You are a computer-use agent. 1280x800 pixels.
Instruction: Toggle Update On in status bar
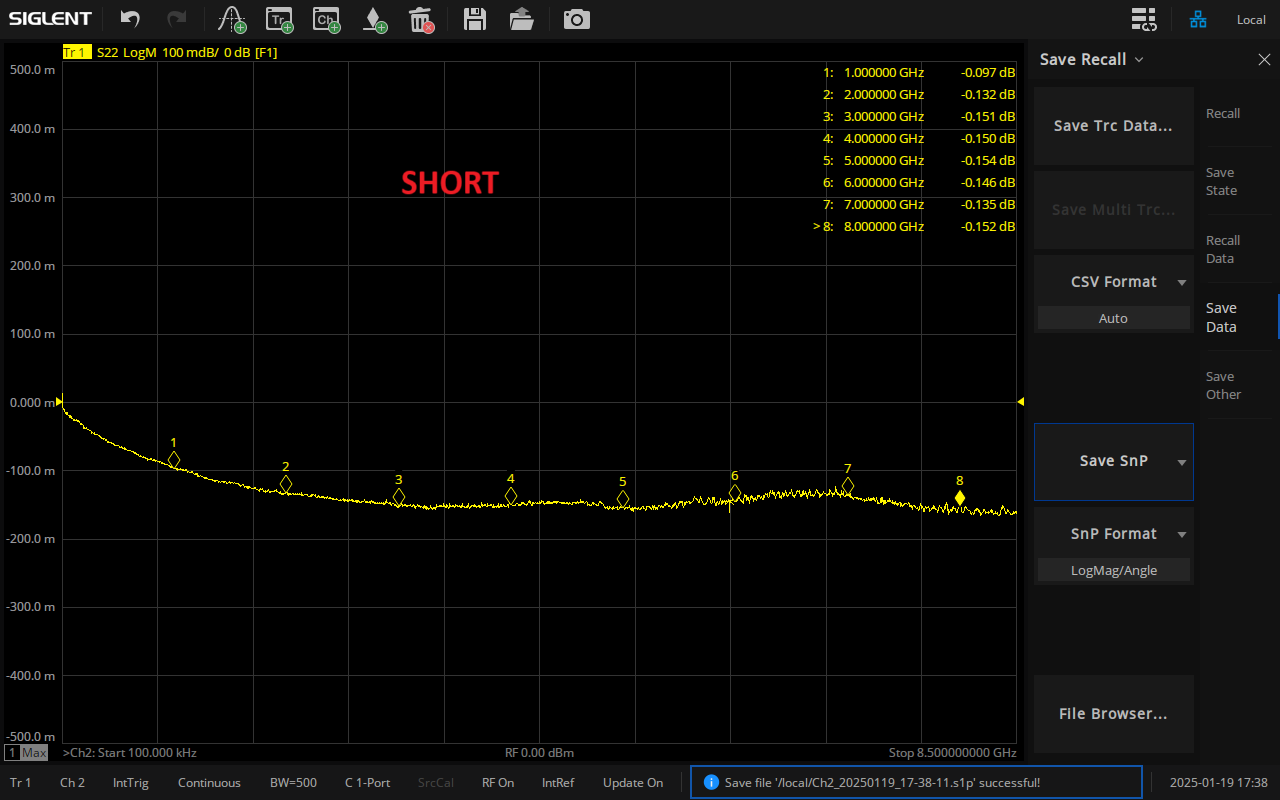tap(632, 783)
